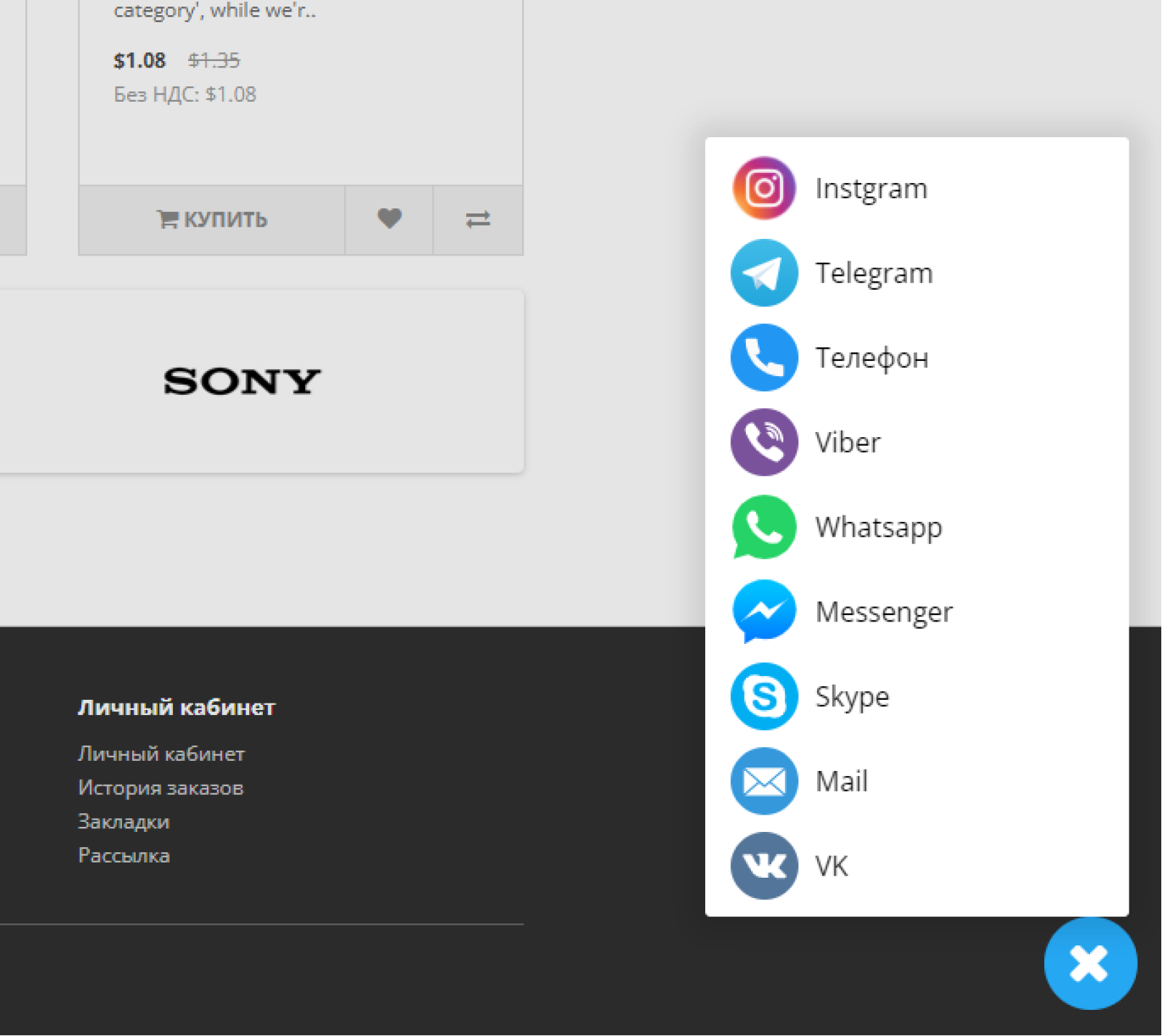1162x1036 pixels.
Task: Choose the Viber text entry
Action: (848, 443)
